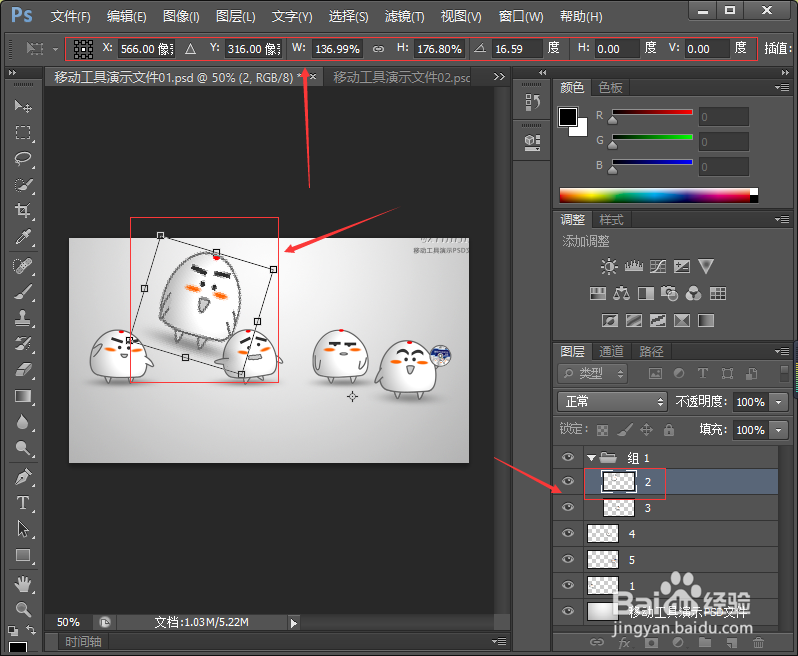Click the rotation angle 16.59 field
798x656 pixels.
click(x=517, y=49)
